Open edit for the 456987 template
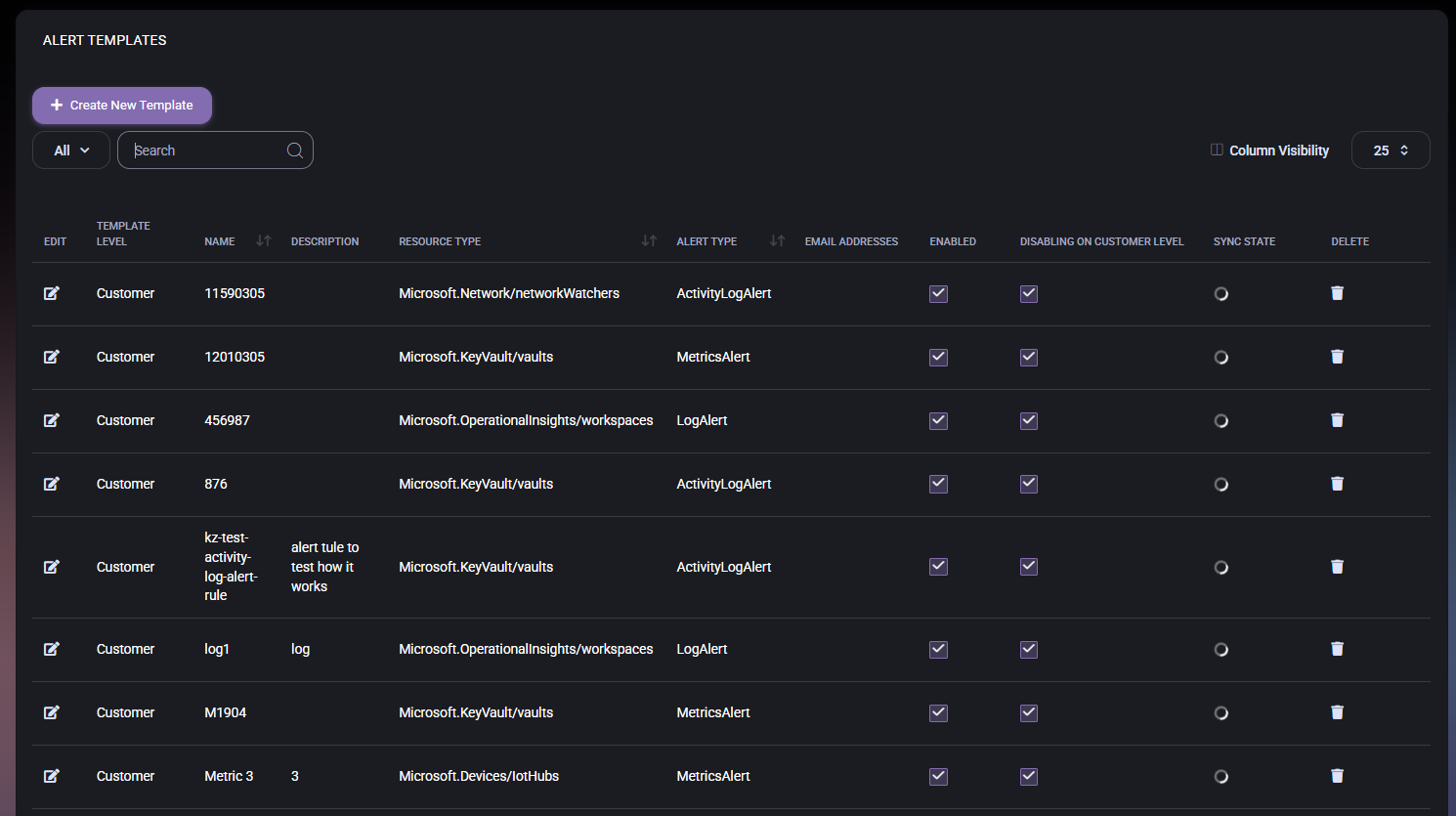Image resolution: width=1456 pixels, height=816 pixels. click(x=52, y=420)
